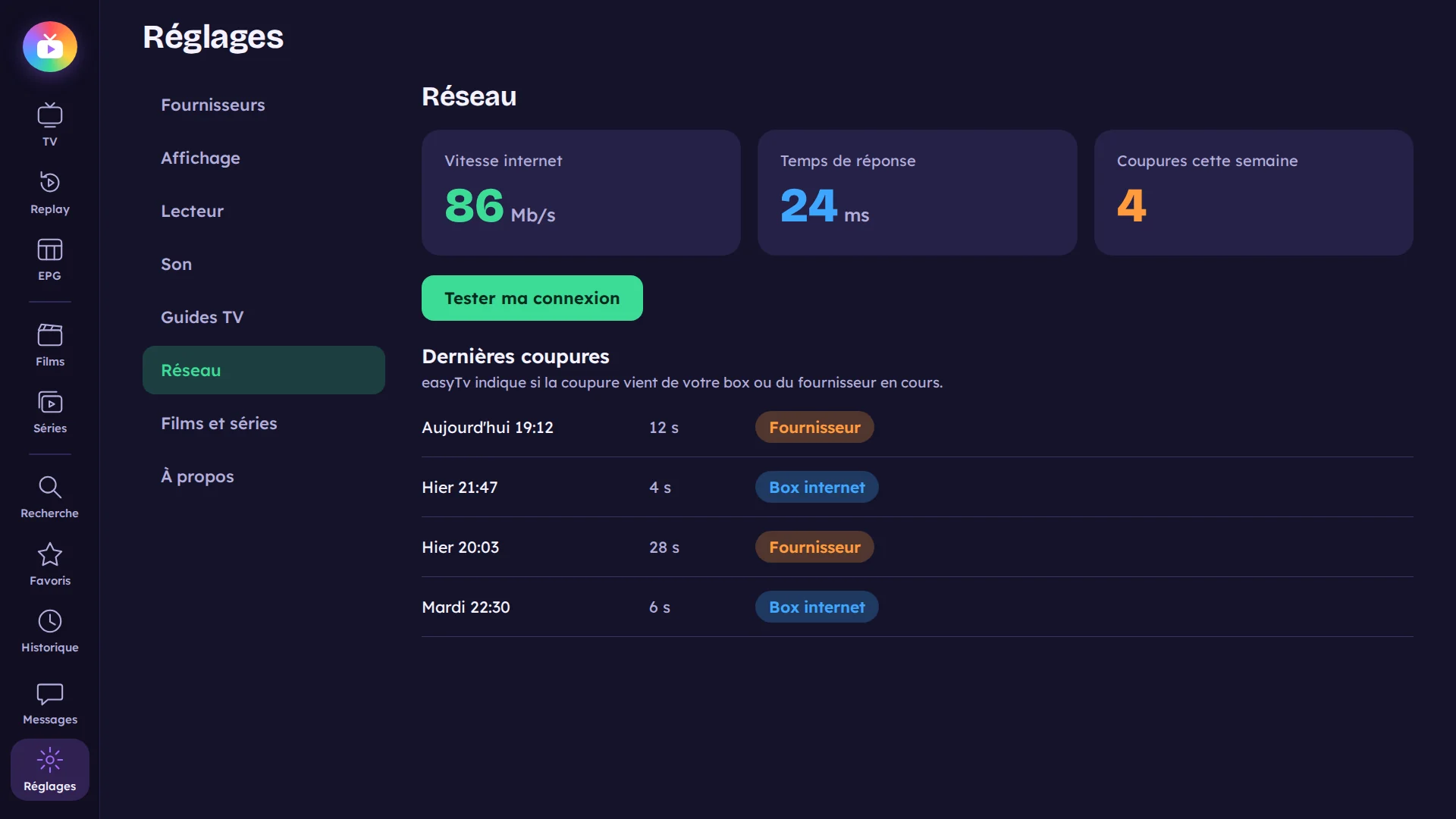Click the '28 s' duration value
1456x819 pixels.
[x=664, y=547]
